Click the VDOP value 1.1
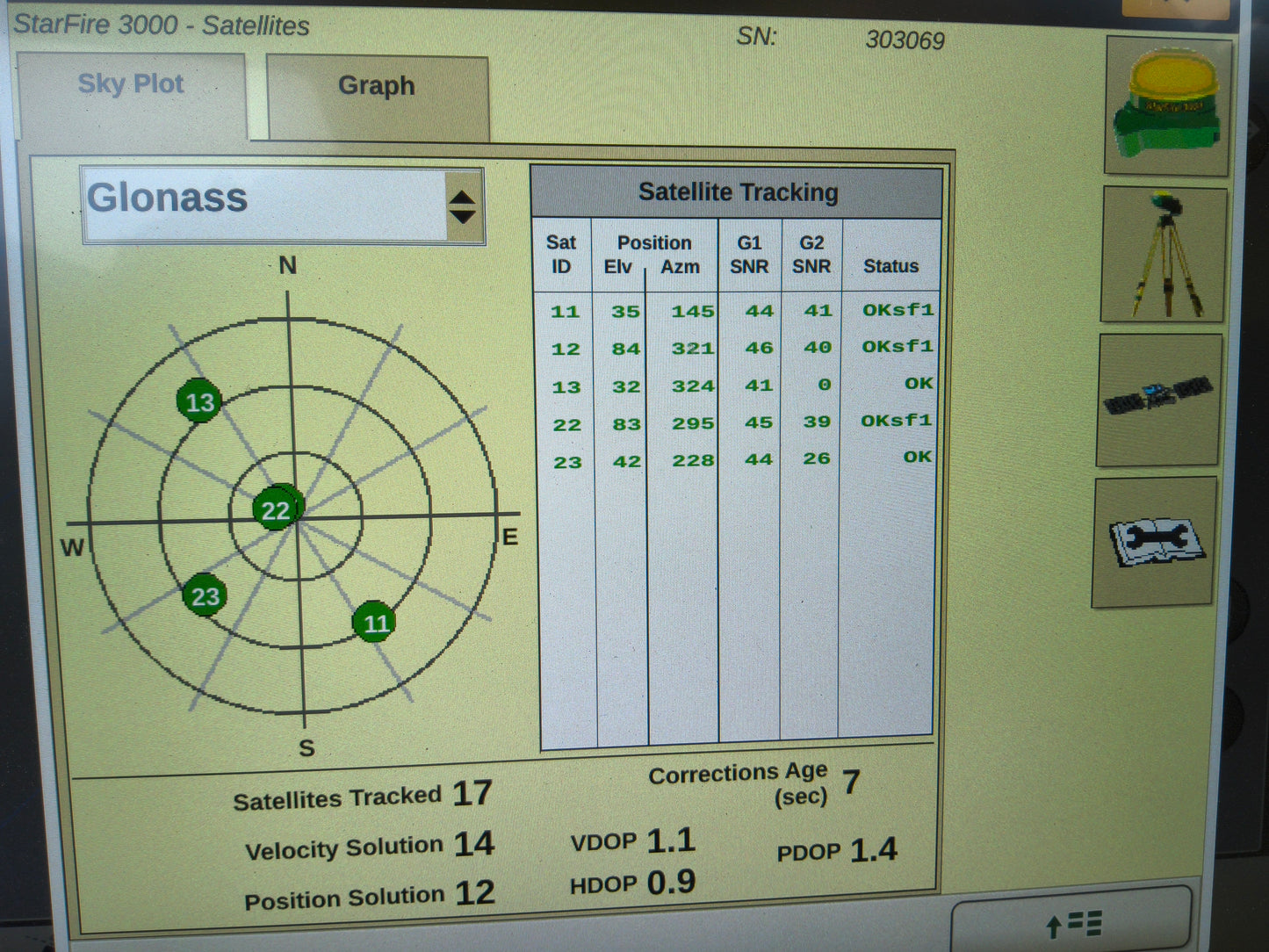The width and height of the screenshot is (1269, 952). [x=671, y=841]
